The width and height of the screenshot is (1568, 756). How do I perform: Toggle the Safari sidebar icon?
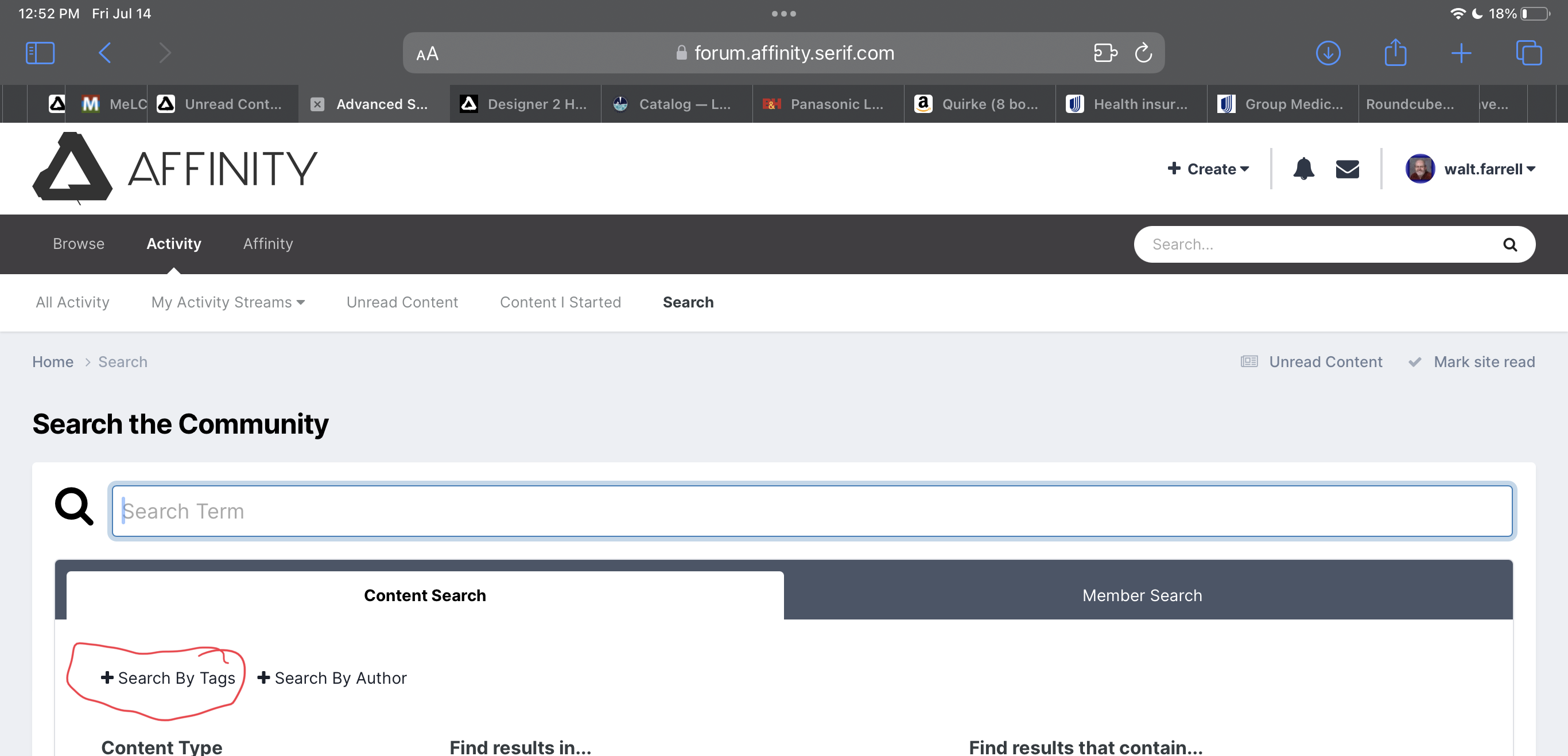(x=40, y=53)
